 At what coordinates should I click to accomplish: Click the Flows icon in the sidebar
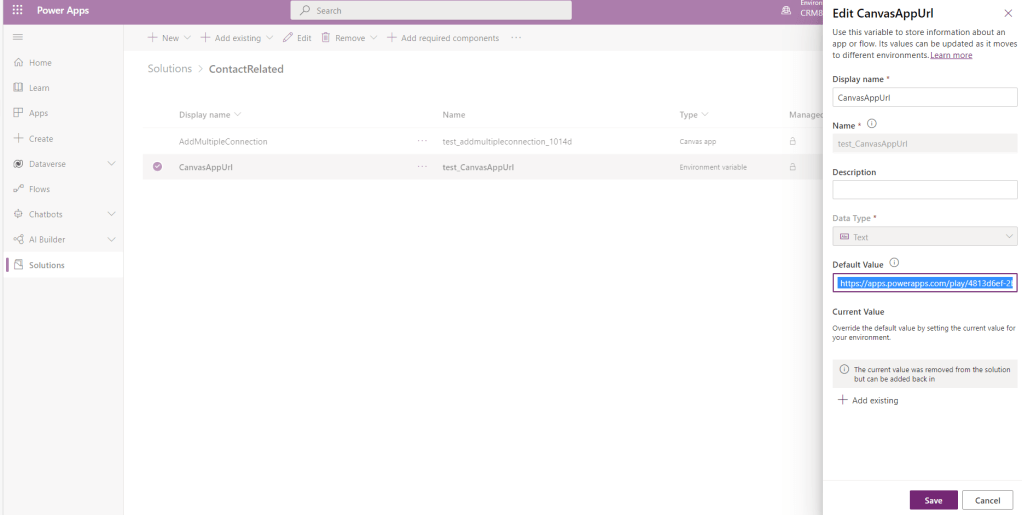(18, 189)
